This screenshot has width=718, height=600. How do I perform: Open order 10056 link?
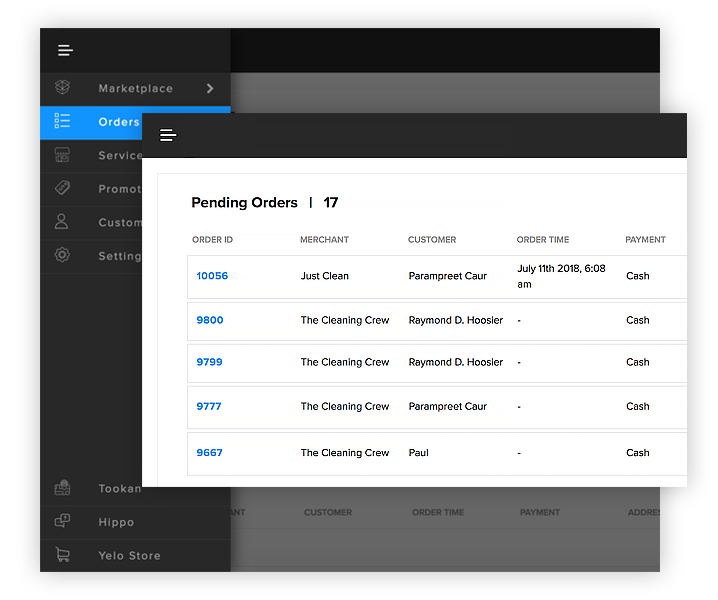pos(212,276)
